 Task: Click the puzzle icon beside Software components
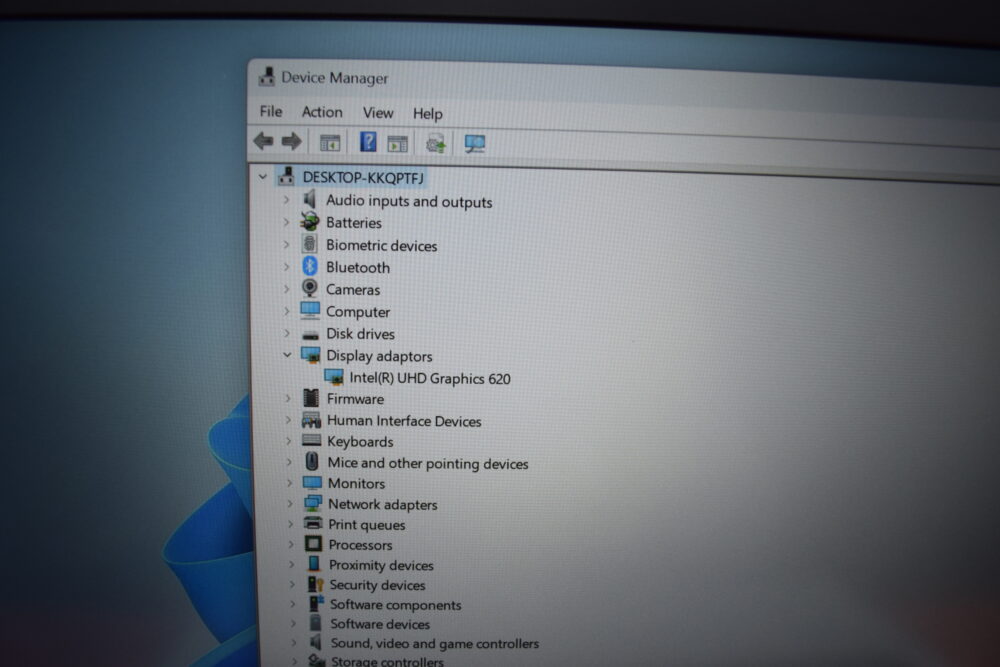click(x=316, y=603)
